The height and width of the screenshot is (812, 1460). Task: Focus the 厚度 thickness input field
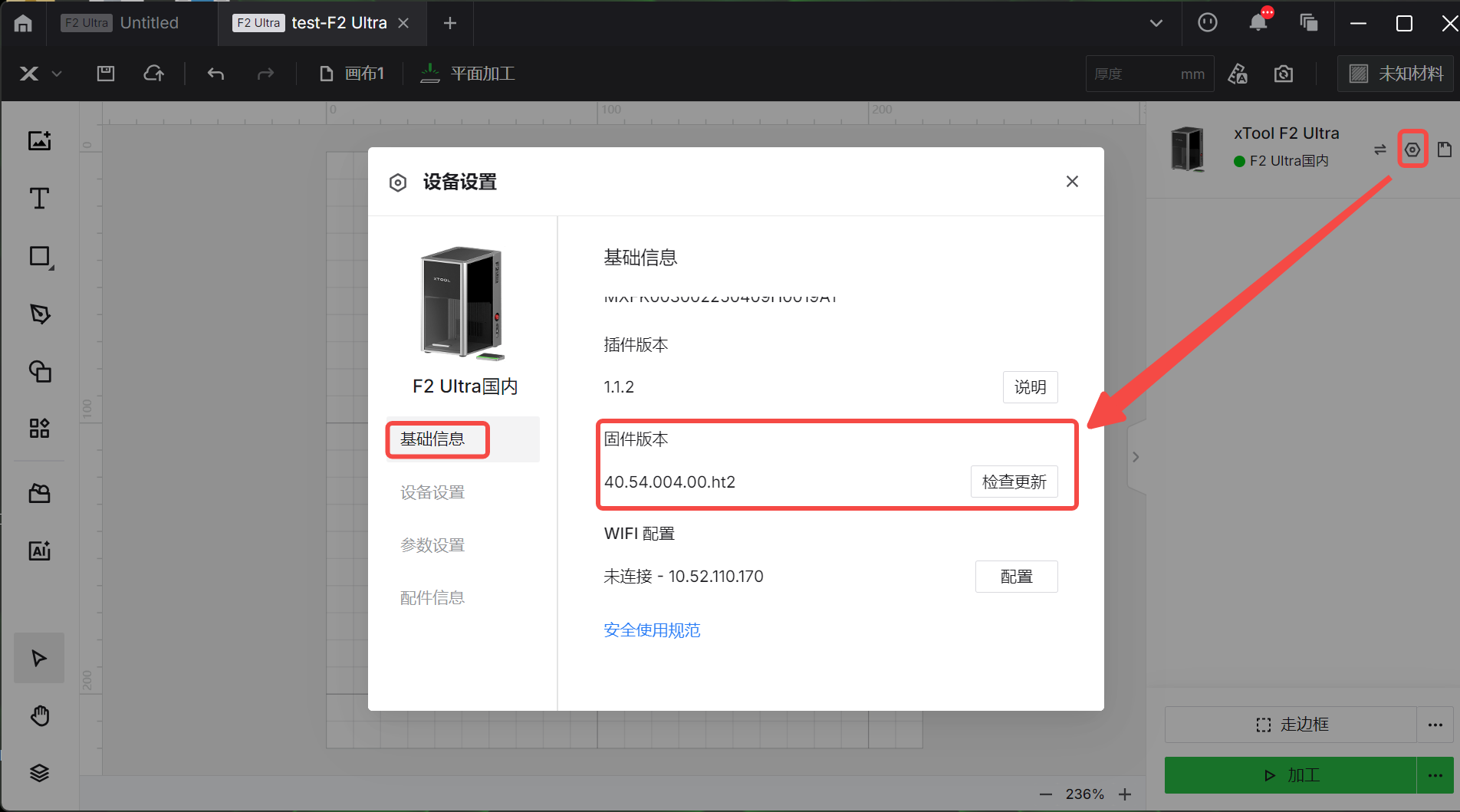coord(1149,74)
